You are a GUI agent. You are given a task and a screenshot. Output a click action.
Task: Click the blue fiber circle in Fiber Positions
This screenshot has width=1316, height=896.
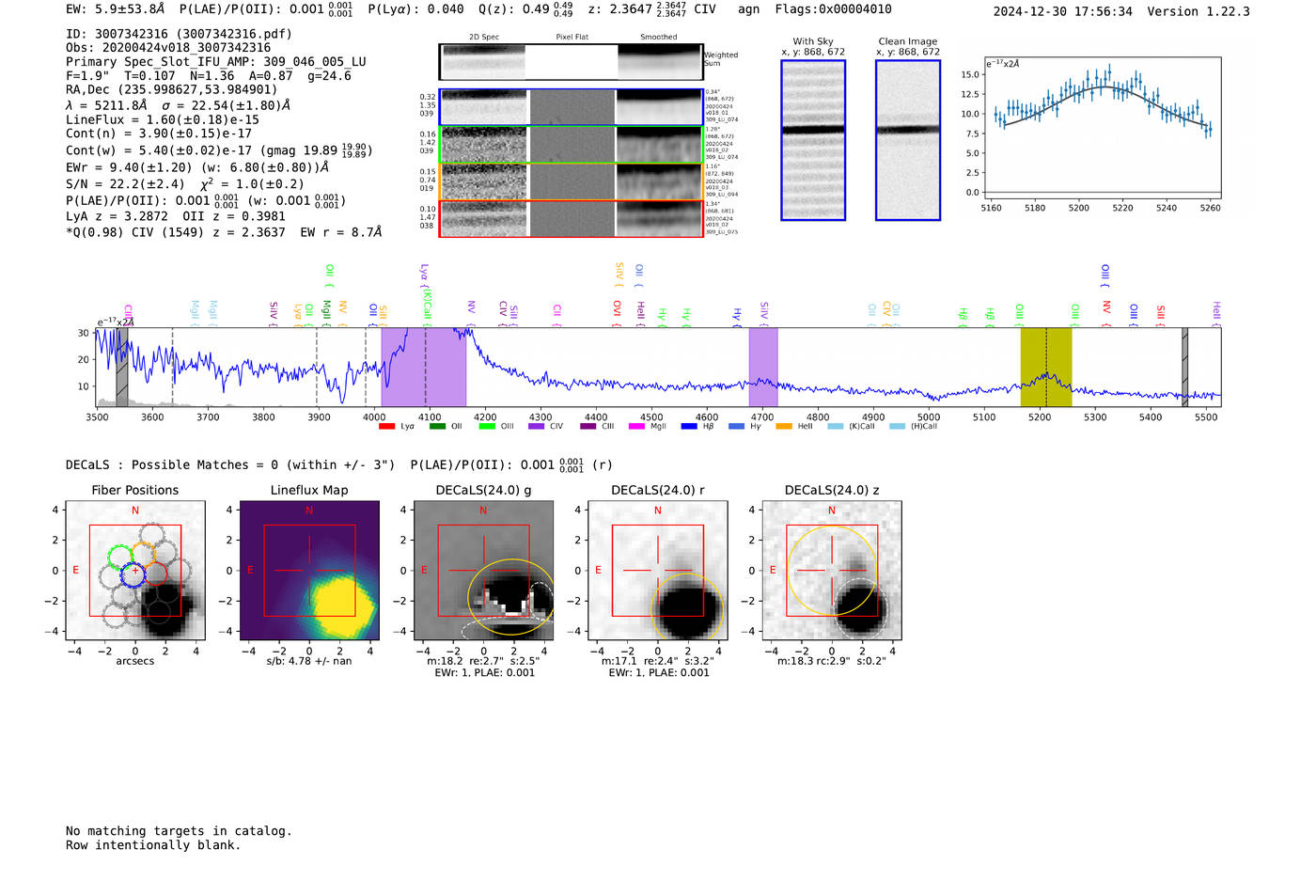tap(133, 574)
